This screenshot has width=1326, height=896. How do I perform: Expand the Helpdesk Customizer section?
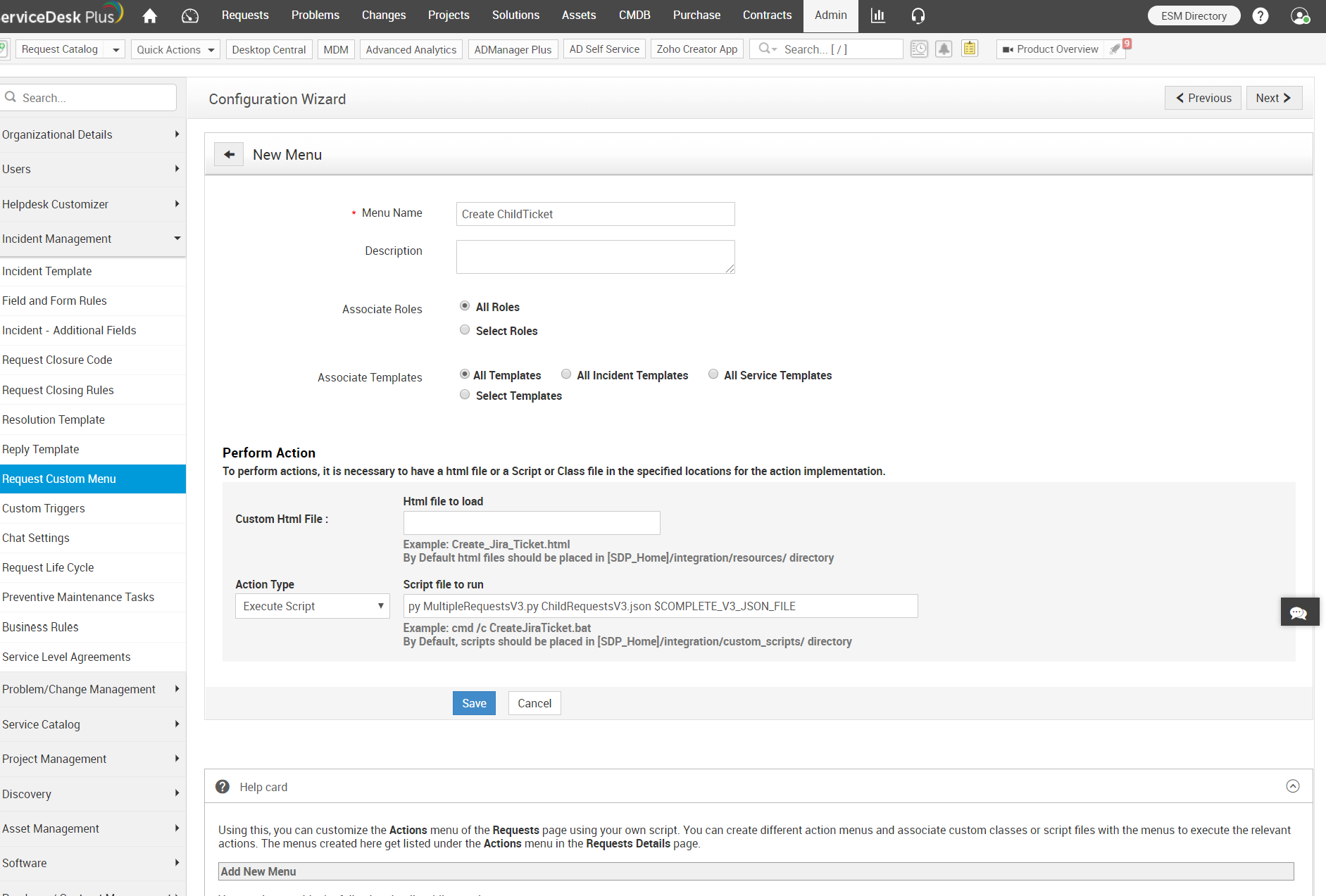tap(92, 204)
